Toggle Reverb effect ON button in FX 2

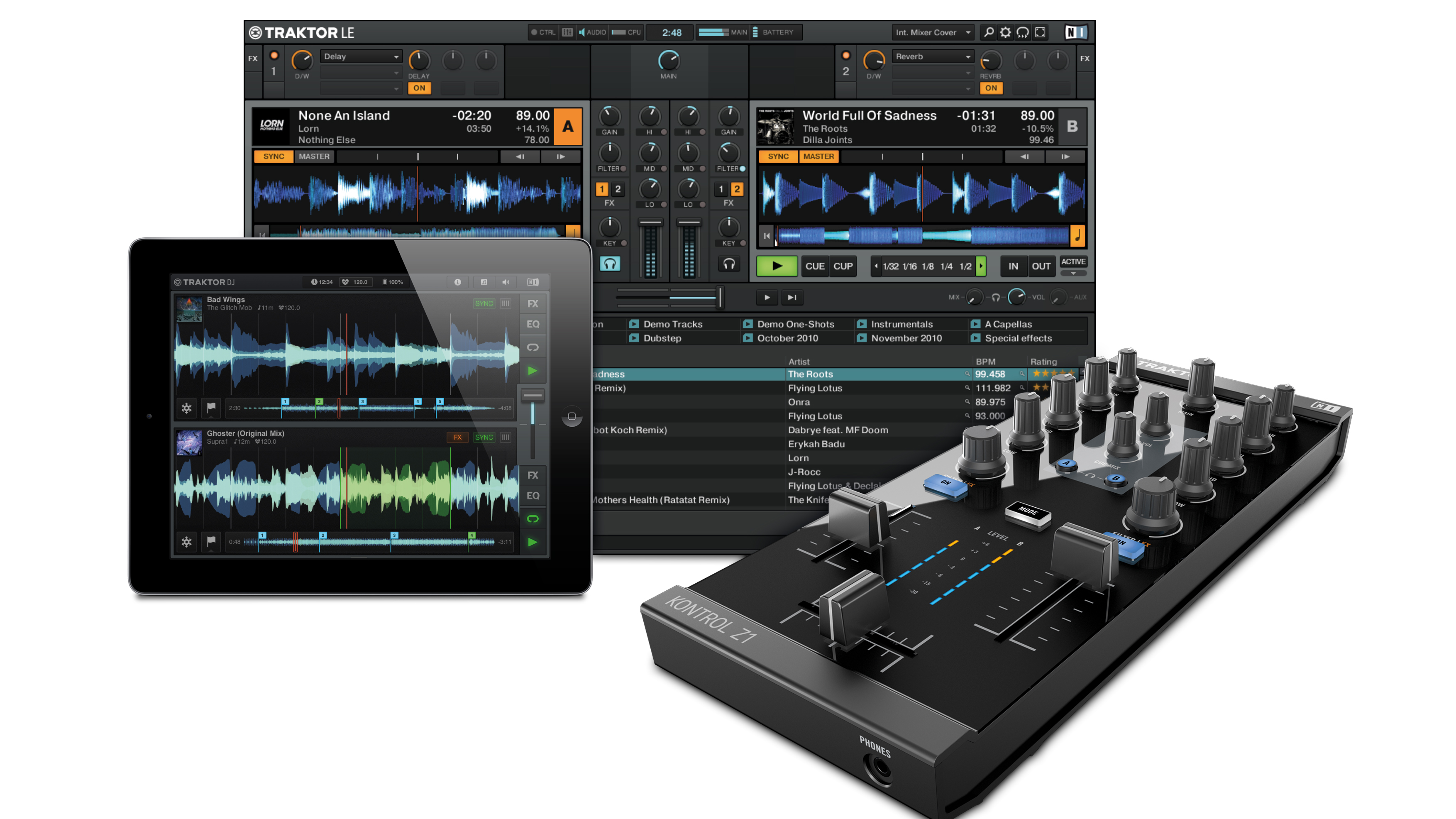pyautogui.click(x=992, y=88)
